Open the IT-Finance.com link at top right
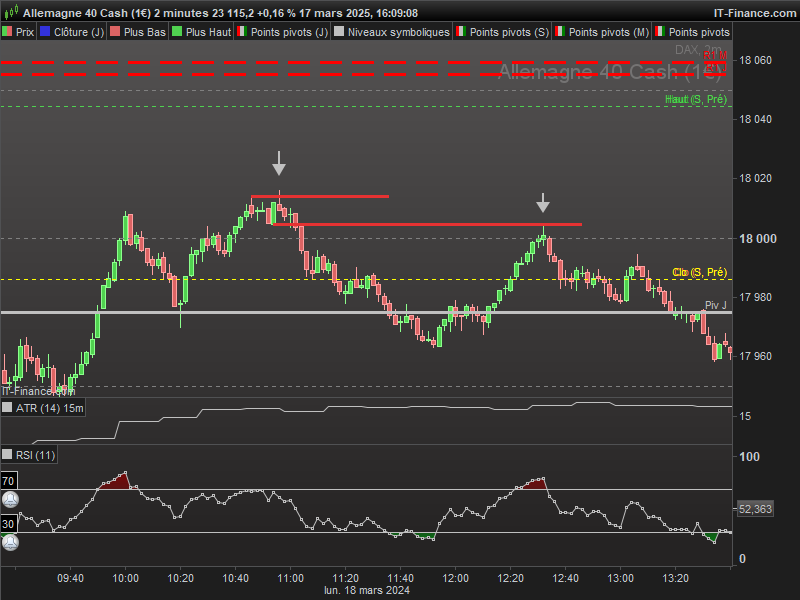The width and height of the screenshot is (800, 600). coord(755,13)
